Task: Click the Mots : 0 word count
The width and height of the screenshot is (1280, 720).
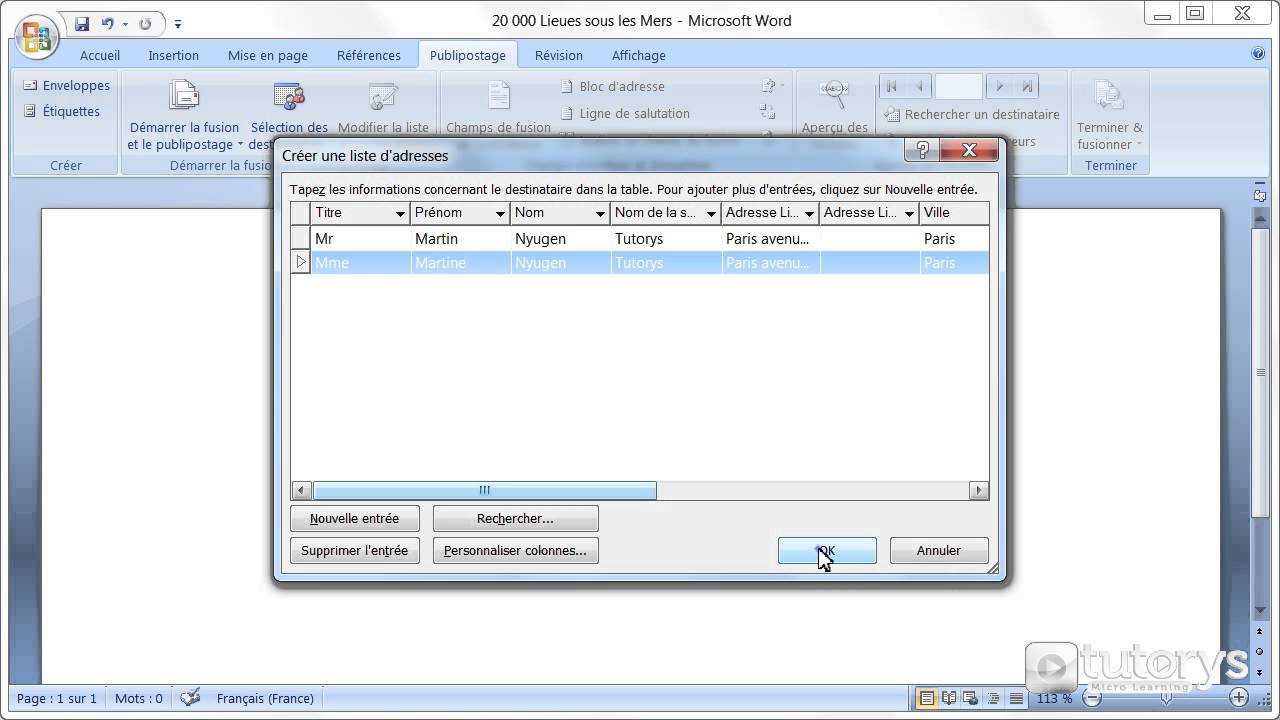Action: [138, 698]
